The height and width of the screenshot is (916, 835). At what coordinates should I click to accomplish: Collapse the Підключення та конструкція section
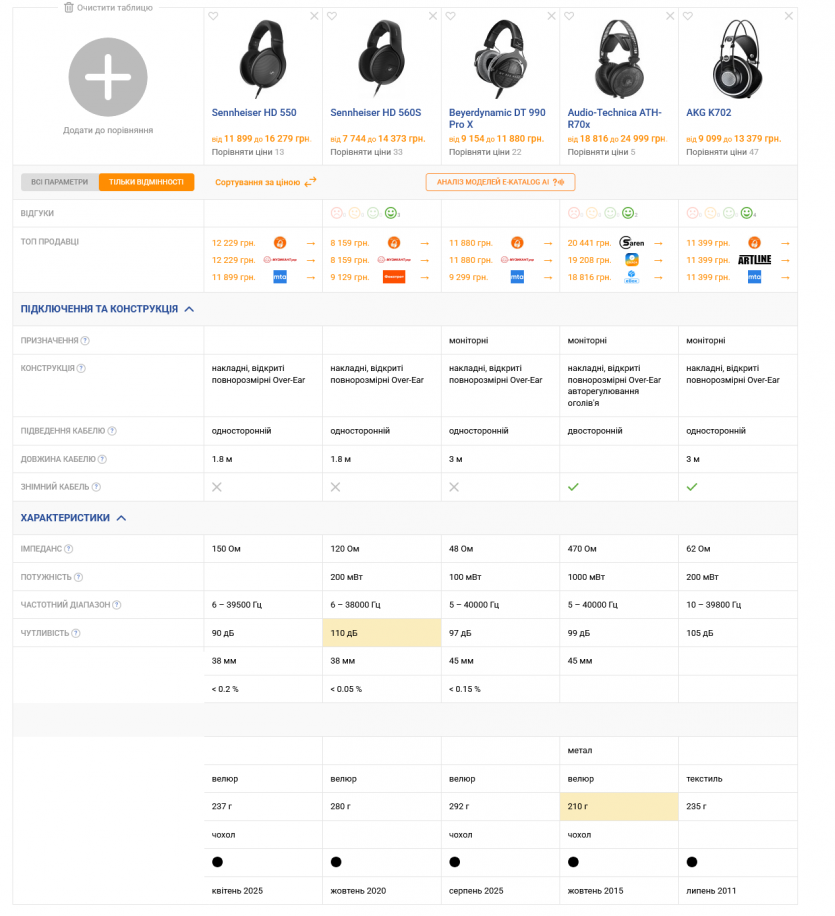tap(189, 309)
